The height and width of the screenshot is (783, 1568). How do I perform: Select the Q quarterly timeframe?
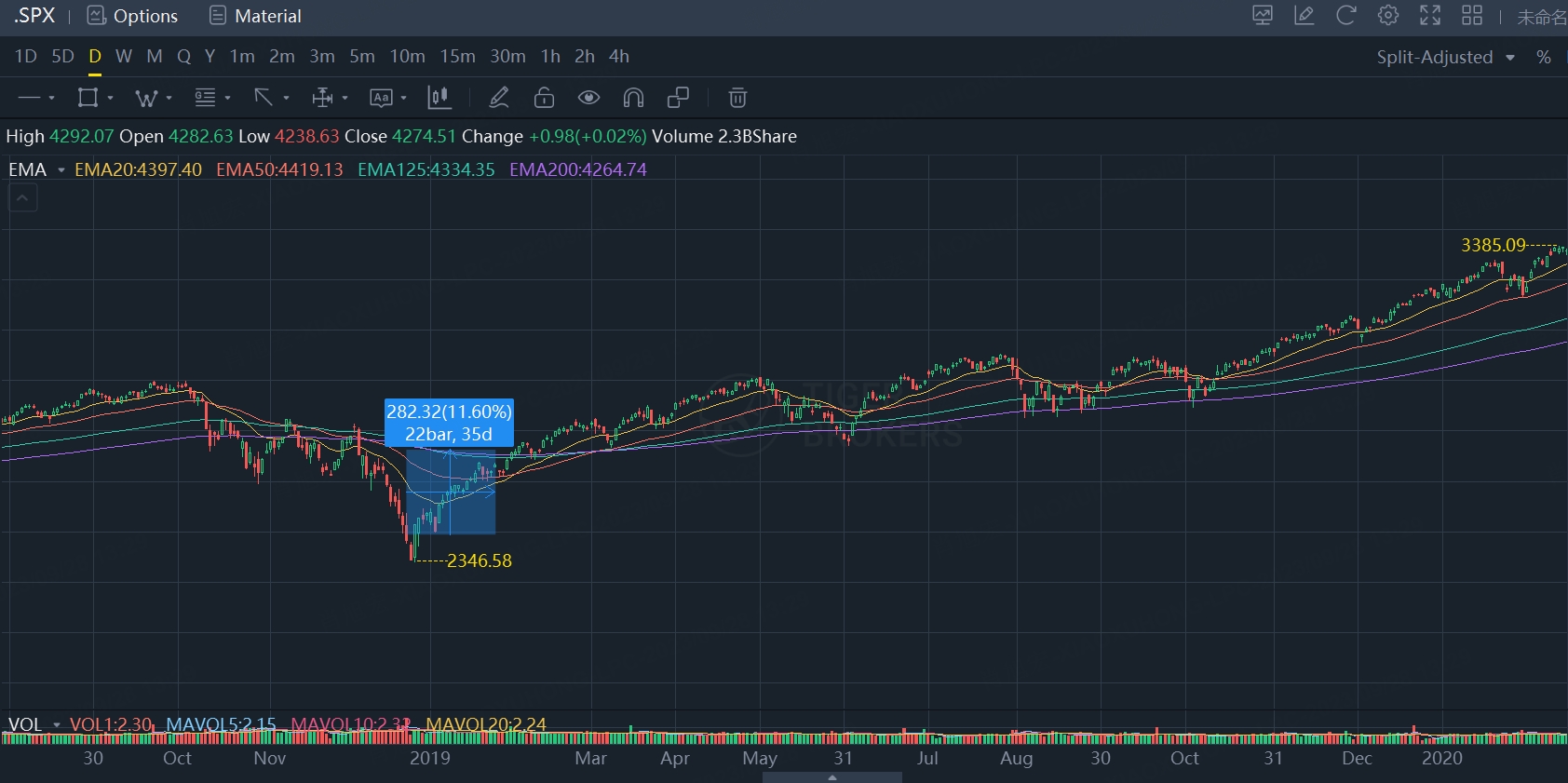pos(184,57)
